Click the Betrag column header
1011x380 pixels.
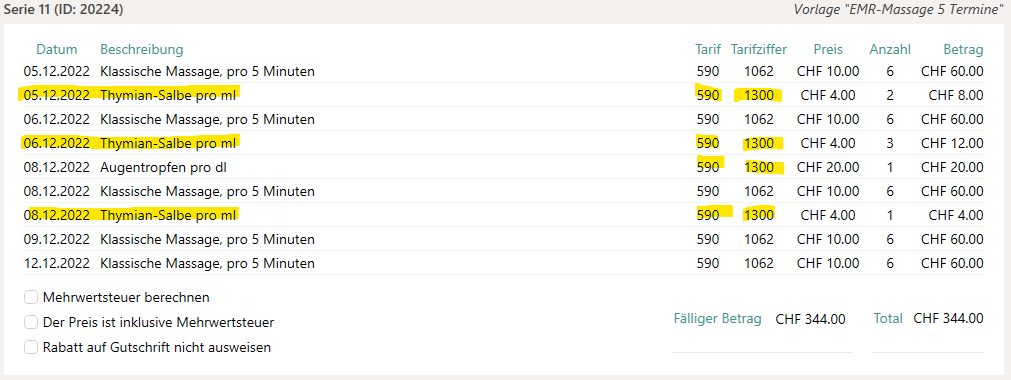[963, 50]
